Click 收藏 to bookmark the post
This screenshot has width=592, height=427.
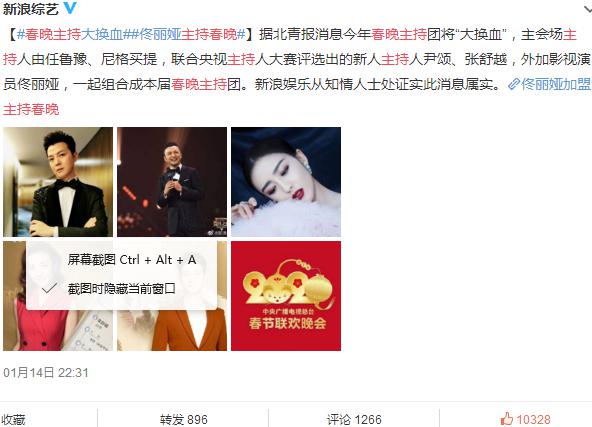(x=14, y=419)
